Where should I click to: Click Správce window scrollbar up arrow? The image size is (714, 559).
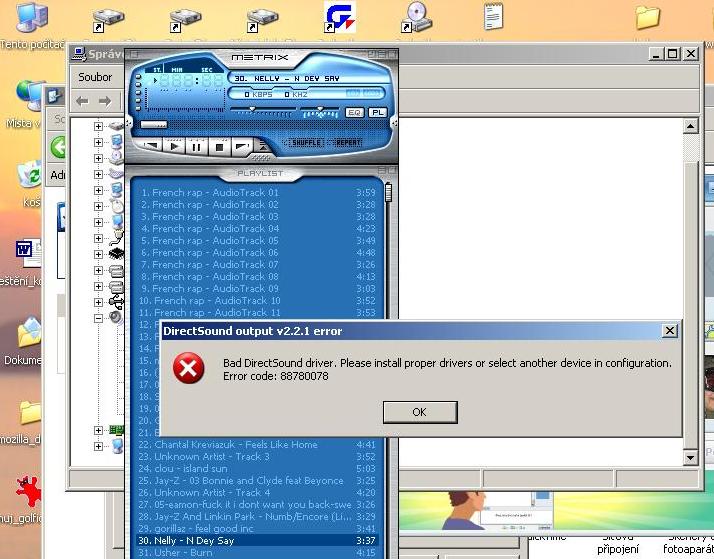pyautogui.click(x=690, y=126)
